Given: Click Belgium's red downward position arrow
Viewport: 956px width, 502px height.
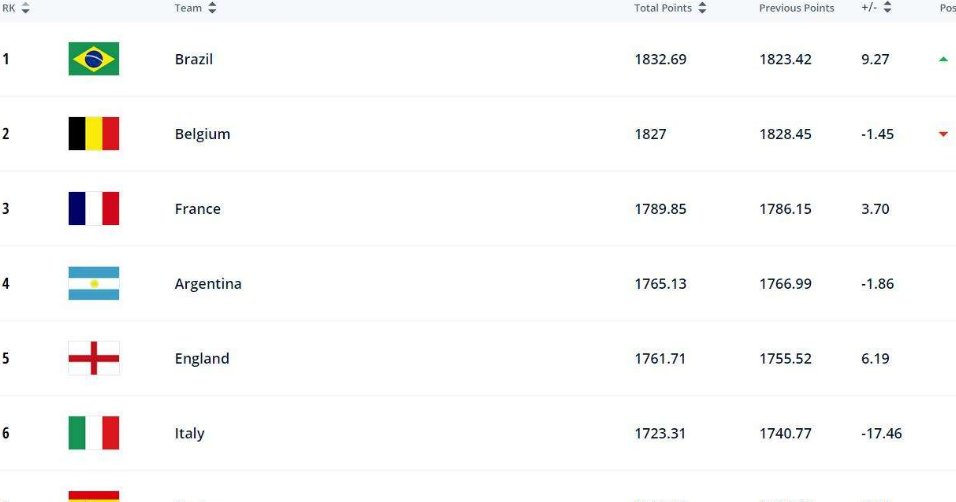Looking at the screenshot, I should 943,134.
